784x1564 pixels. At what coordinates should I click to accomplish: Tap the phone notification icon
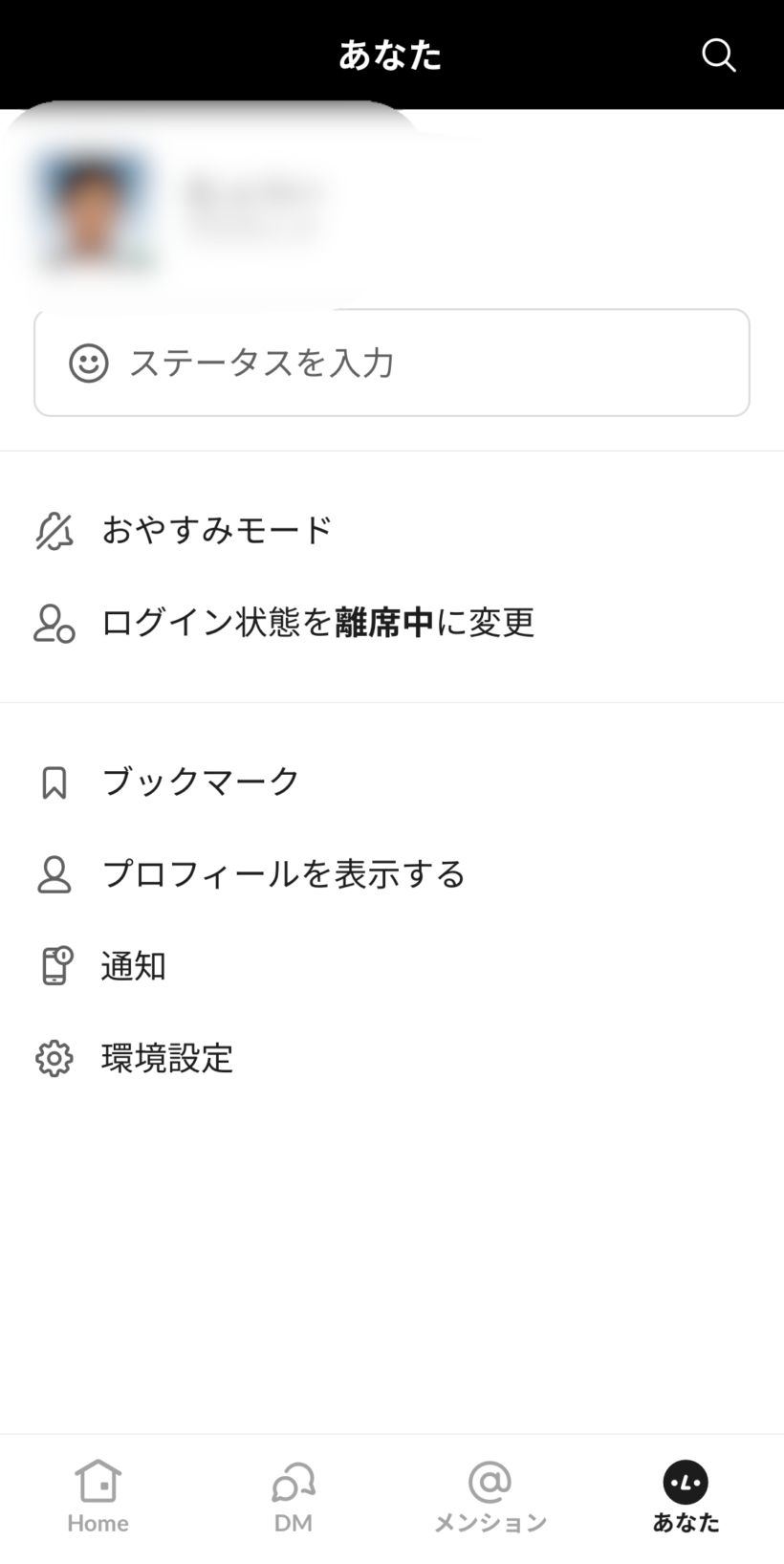click(56, 966)
